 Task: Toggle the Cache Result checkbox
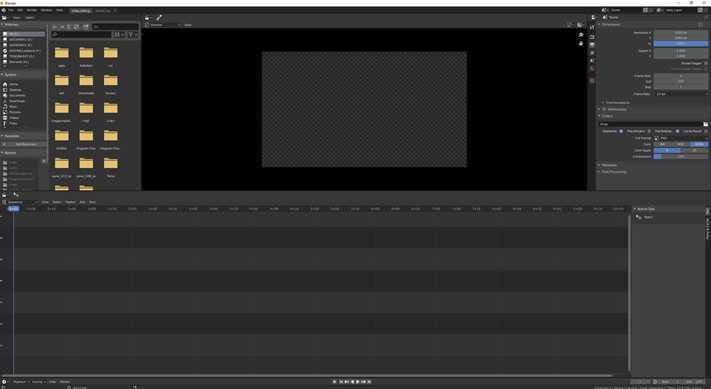pyautogui.click(x=706, y=131)
